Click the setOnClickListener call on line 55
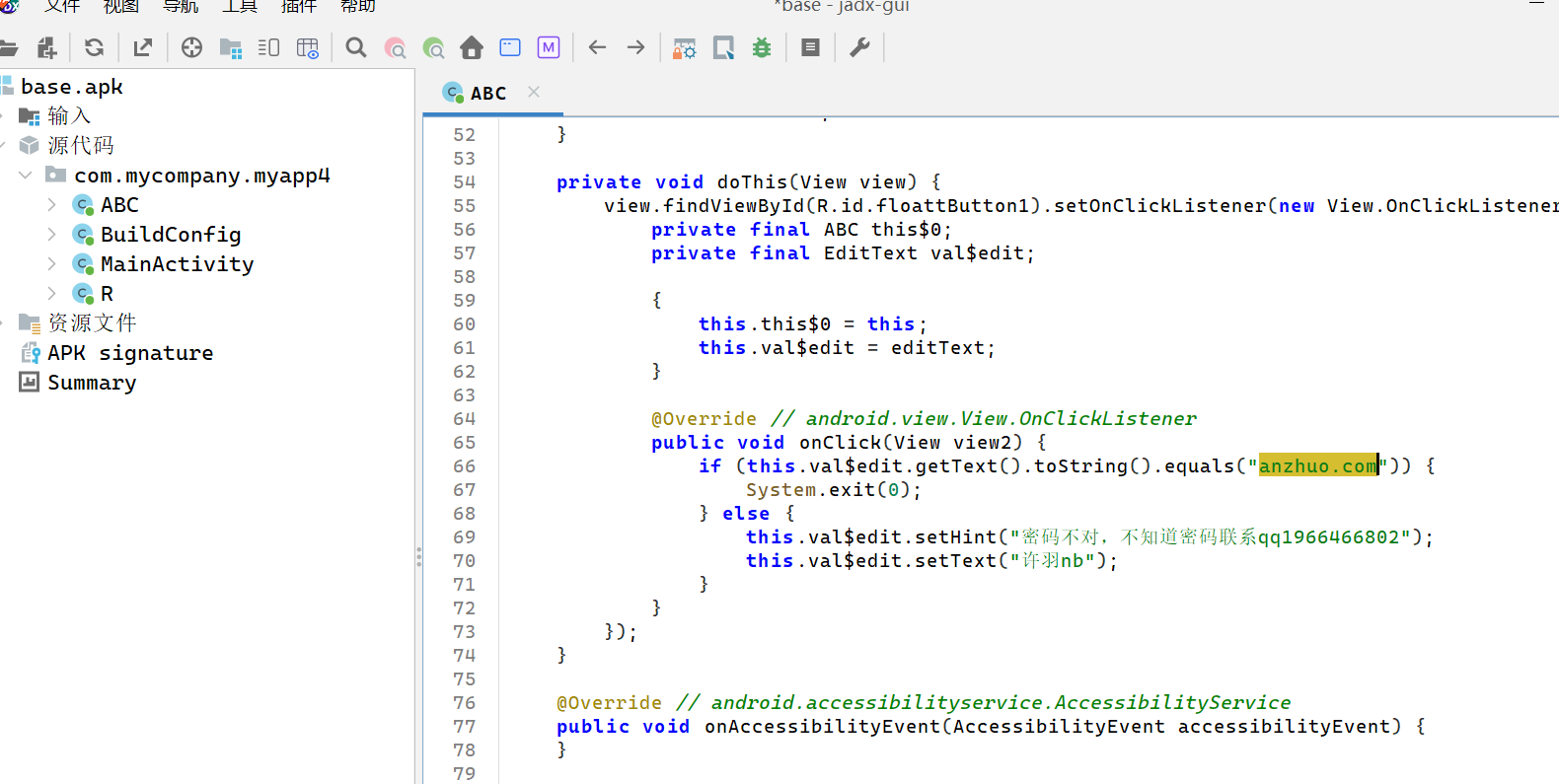This screenshot has height=784, width=1559. 1160,205
